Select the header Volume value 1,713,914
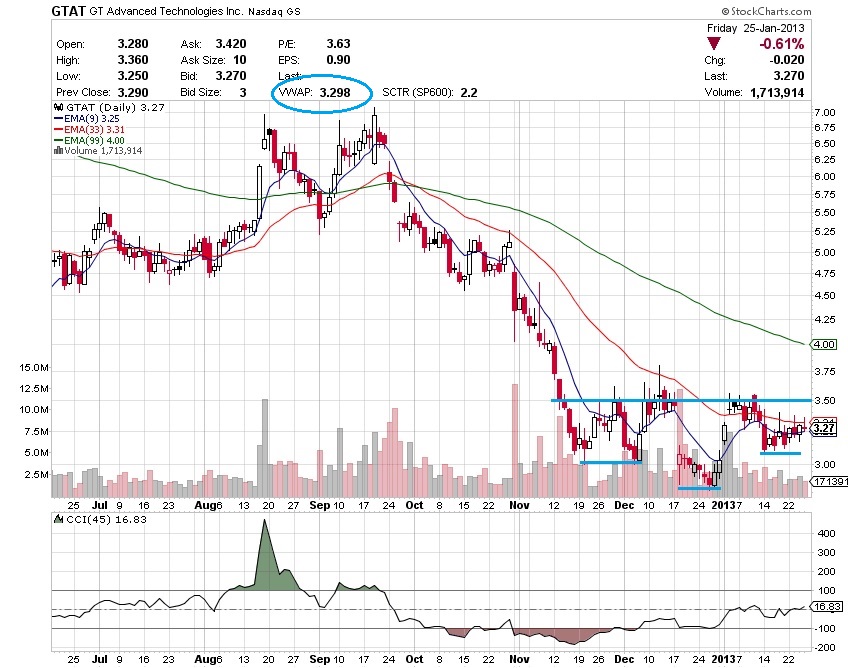The image size is (848, 668). [777, 92]
